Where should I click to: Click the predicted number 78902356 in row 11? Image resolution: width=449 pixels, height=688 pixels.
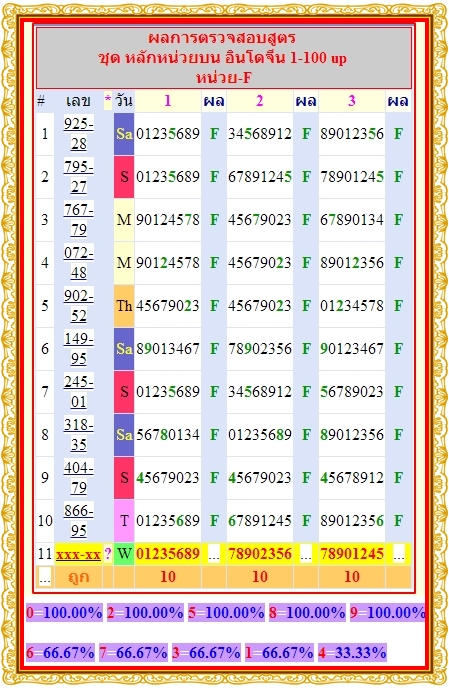pos(260,554)
